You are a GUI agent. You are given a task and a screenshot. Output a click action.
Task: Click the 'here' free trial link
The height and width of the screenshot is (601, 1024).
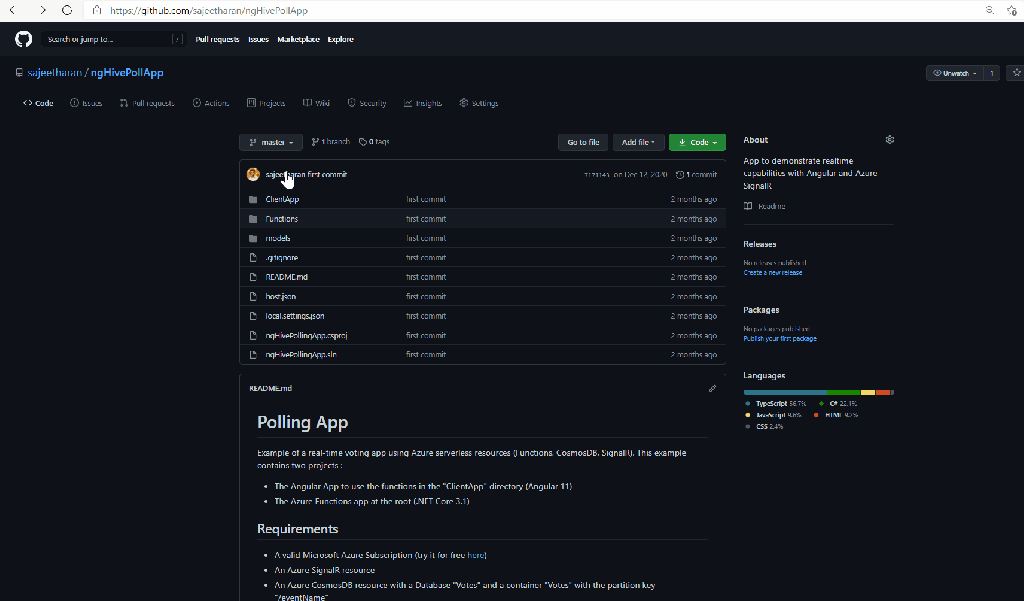(x=476, y=555)
